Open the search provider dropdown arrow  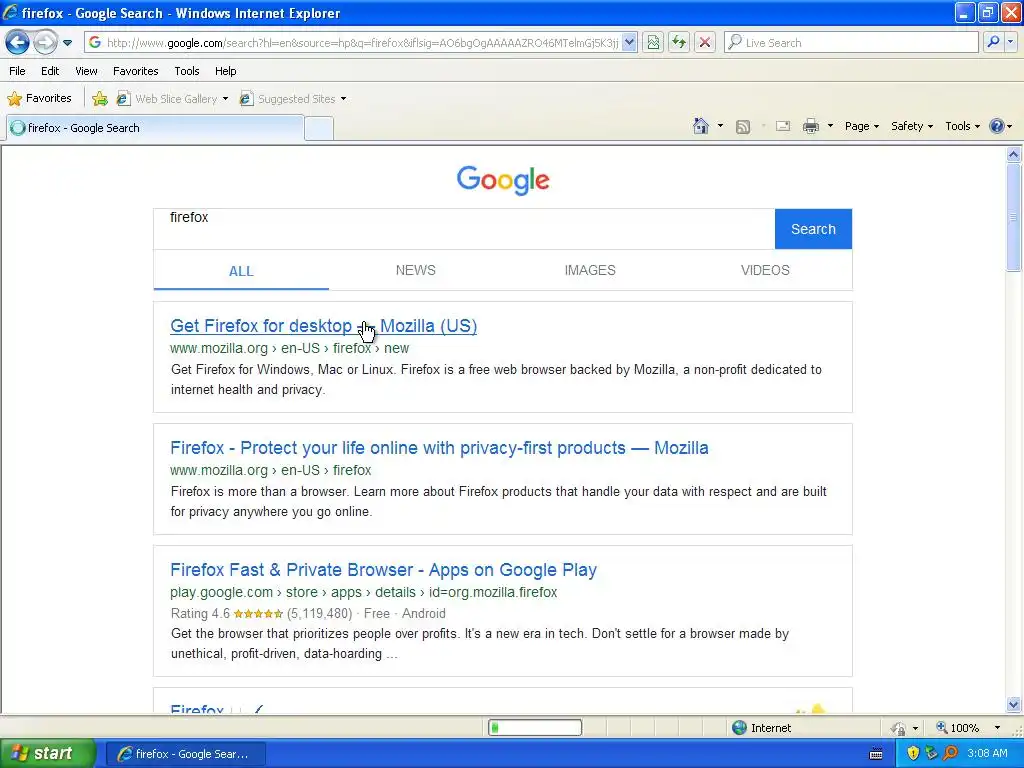[x=1010, y=42]
